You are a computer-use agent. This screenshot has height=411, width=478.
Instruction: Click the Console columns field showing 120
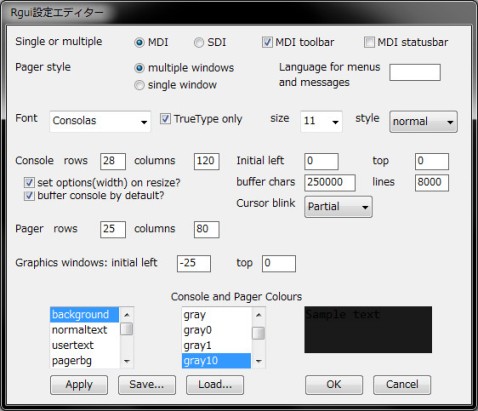click(207, 161)
